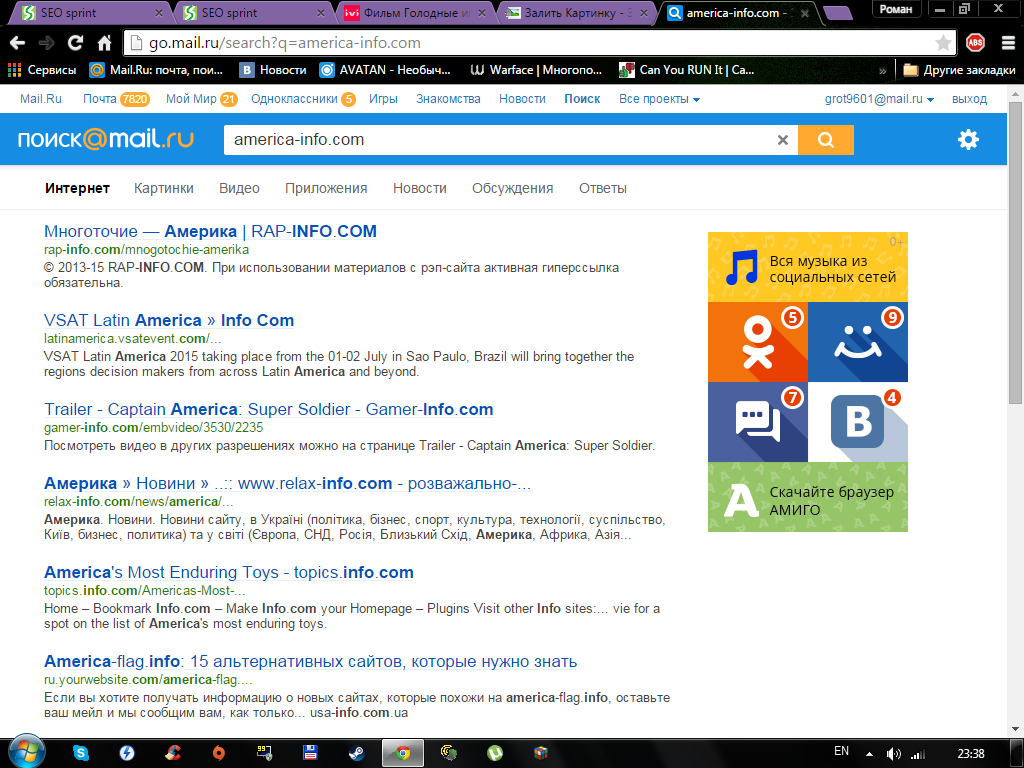The image size is (1024, 768).
Task: Click the выход logout link
Action: coord(969,99)
